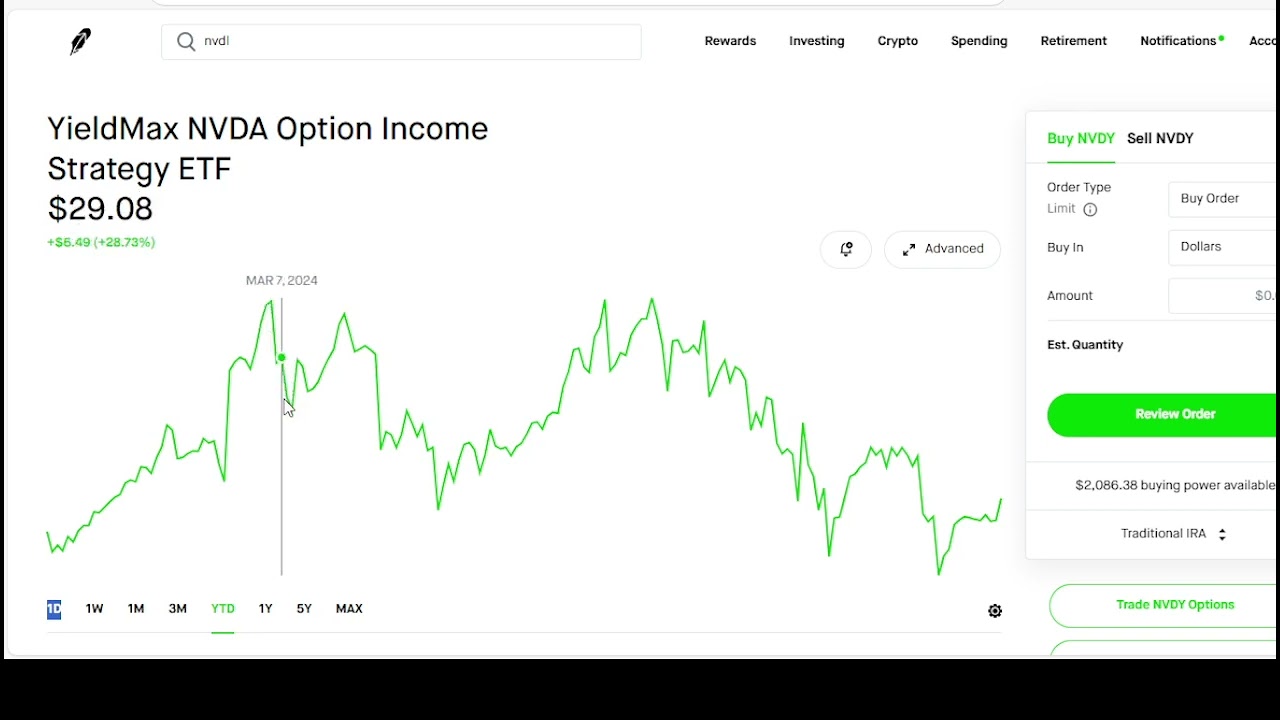Open Notifications in top navigation
The image size is (1280, 720).
pyautogui.click(x=1178, y=41)
